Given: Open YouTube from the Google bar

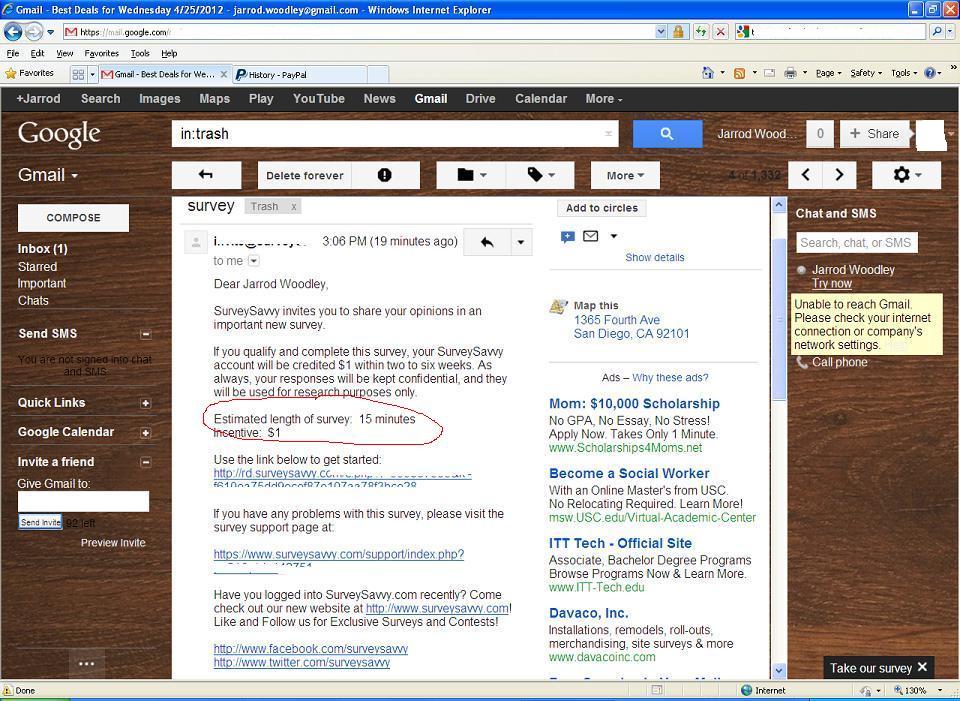Looking at the screenshot, I should (318, 99).
